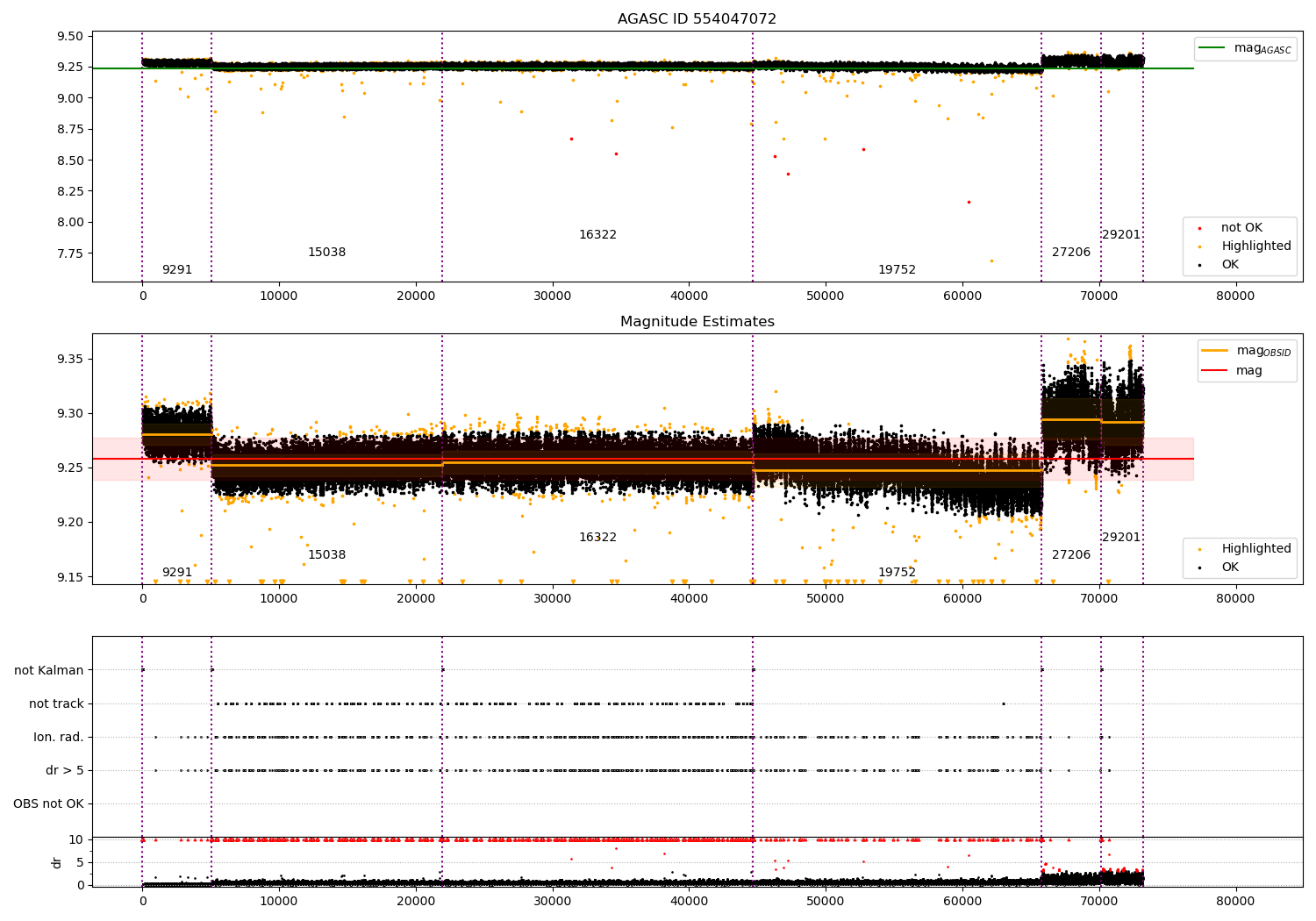
Task: Click OBSID label 29201 in the middle panel
Action: pos(1121,537)
